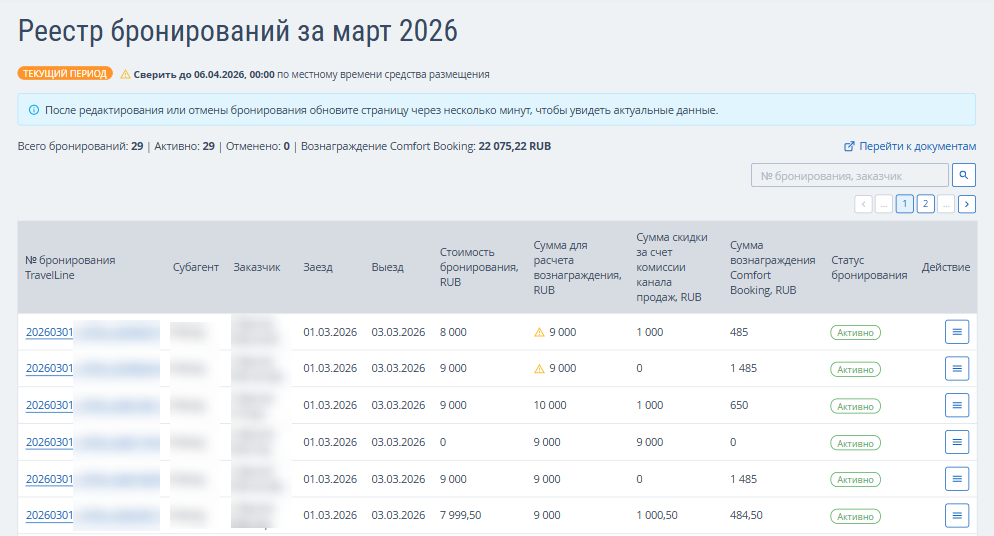Open action menu for second booking row

pos(957,369)
